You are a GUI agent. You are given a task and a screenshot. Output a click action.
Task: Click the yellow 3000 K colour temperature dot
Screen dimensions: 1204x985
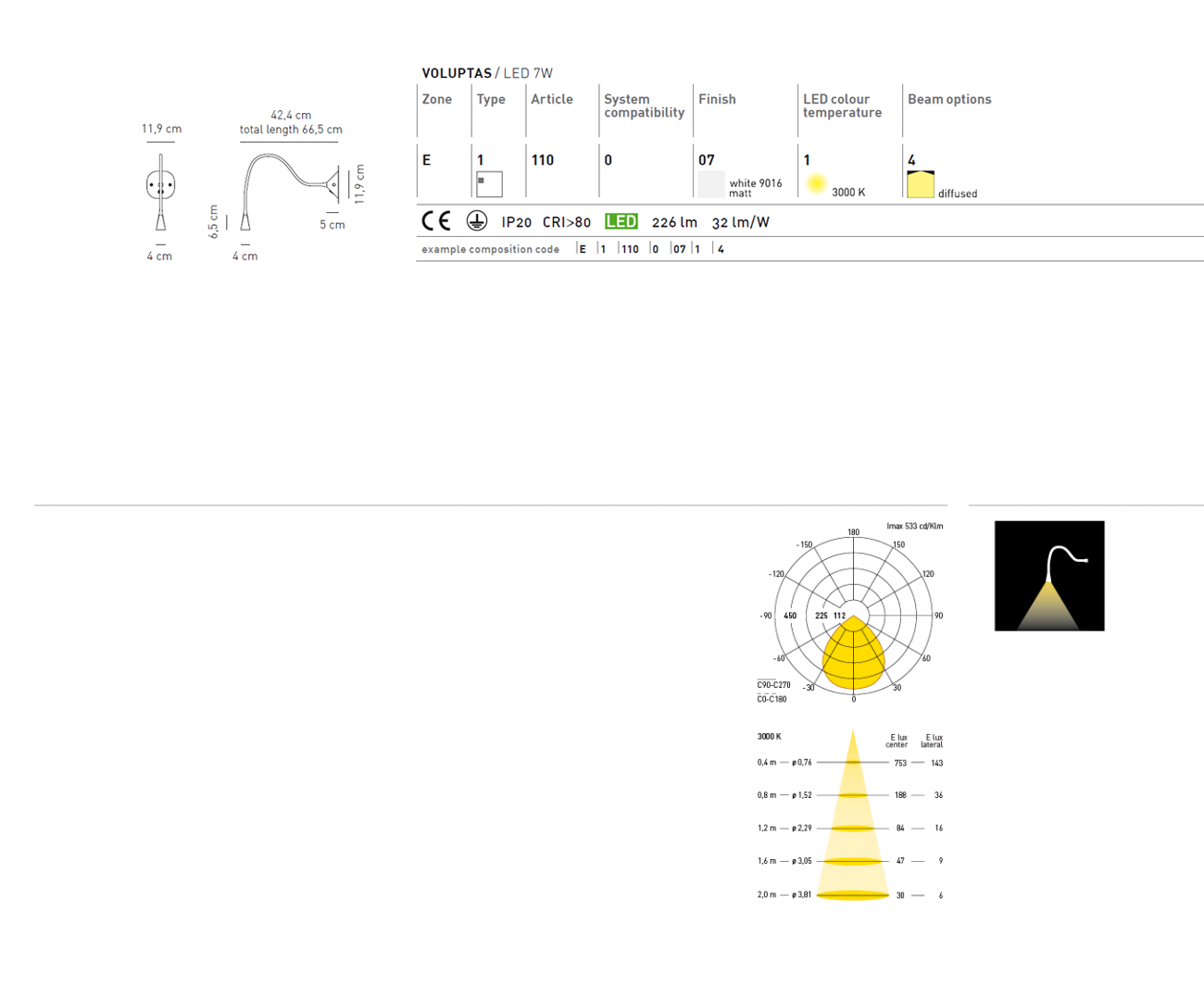pos(816,183)
